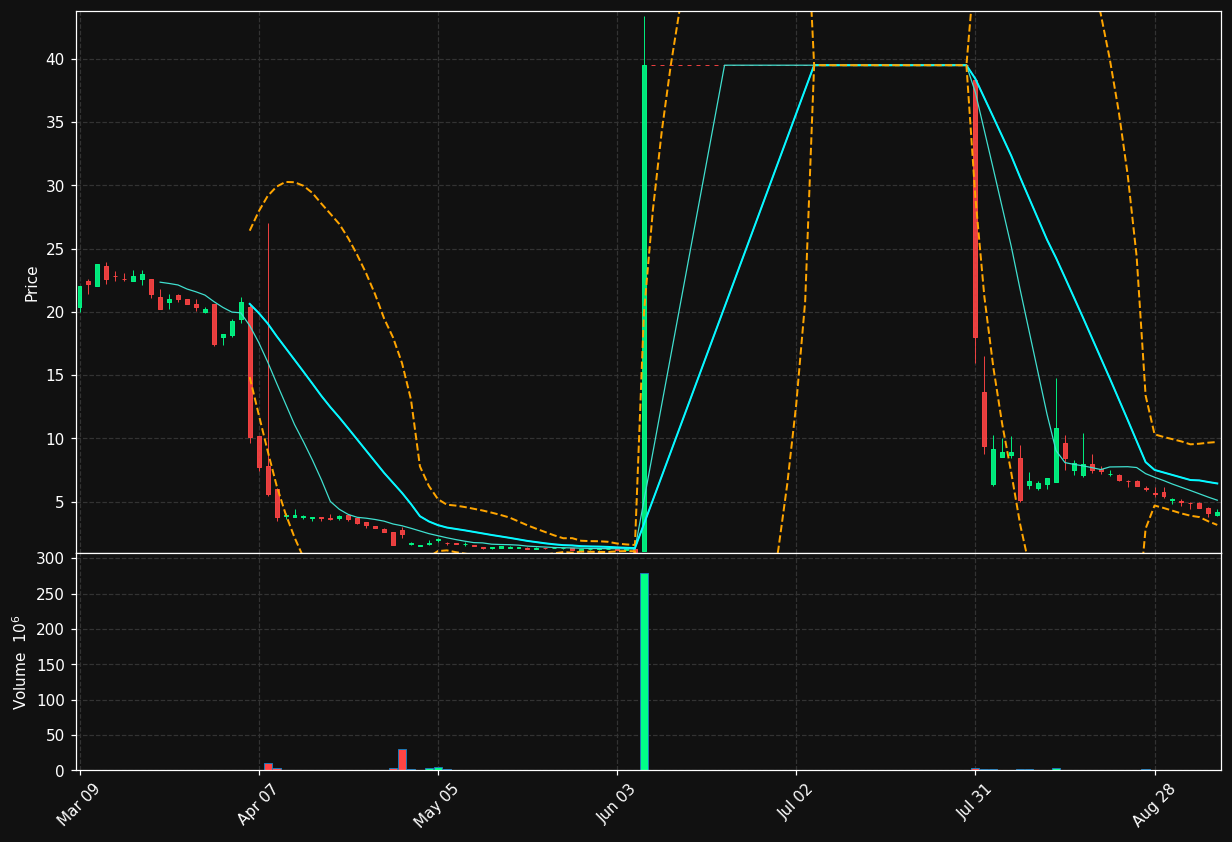
Task: Click the 'Aug 28' date label
Action: pos(1154,803)
